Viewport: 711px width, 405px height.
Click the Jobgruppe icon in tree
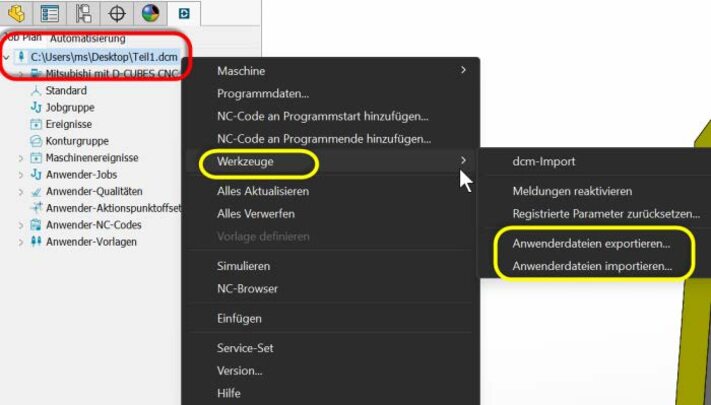(x=36, y=107)
